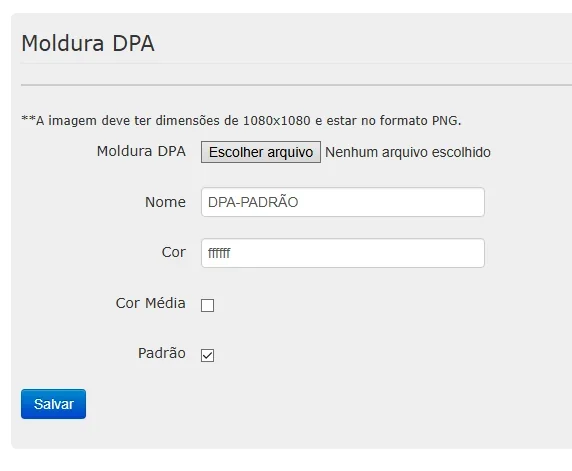
Task: Click the word PNG in the note
Action: (x=447, y=120)
